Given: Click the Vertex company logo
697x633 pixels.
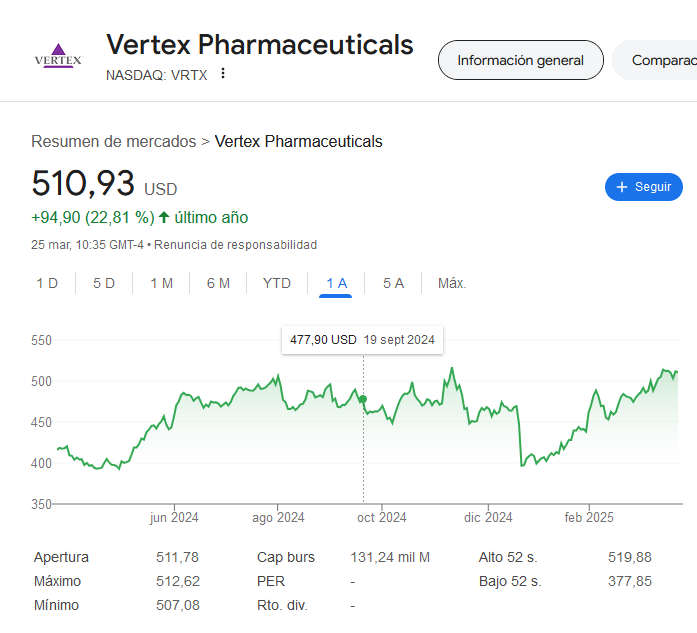Looking at the screenshot, I should click(x=58, y=56).
